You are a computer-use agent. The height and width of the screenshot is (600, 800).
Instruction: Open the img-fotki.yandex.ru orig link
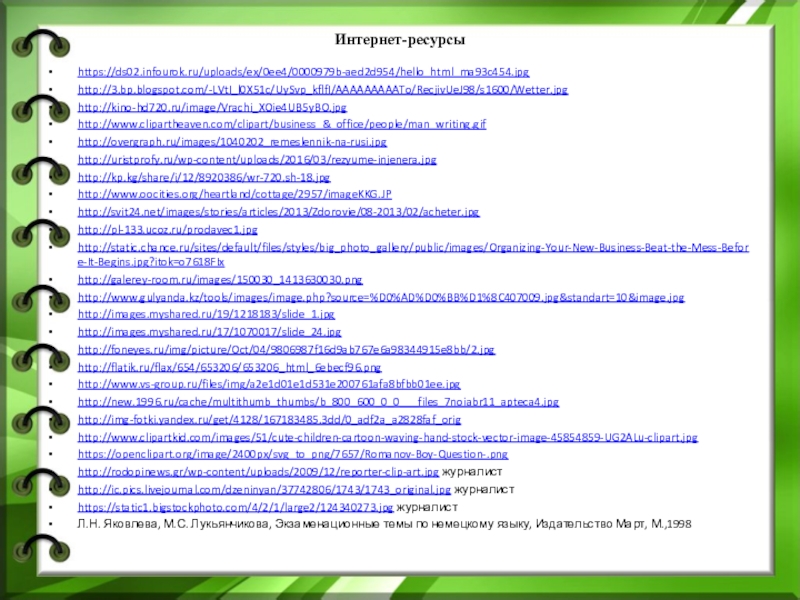pyautogui.click(x=269, y=420)
